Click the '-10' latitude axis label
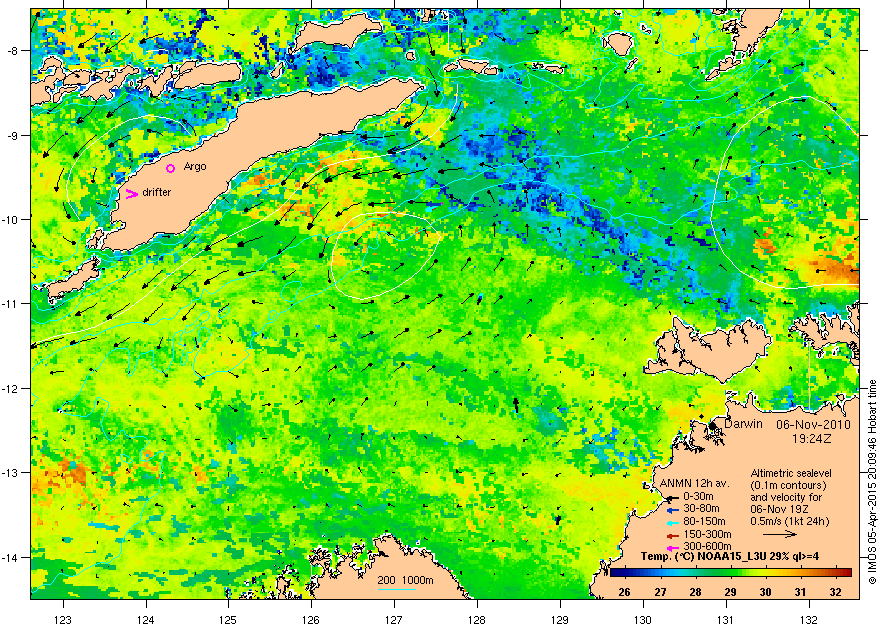The width and height of the screenshot is (880, 630). tap(11, 219)
